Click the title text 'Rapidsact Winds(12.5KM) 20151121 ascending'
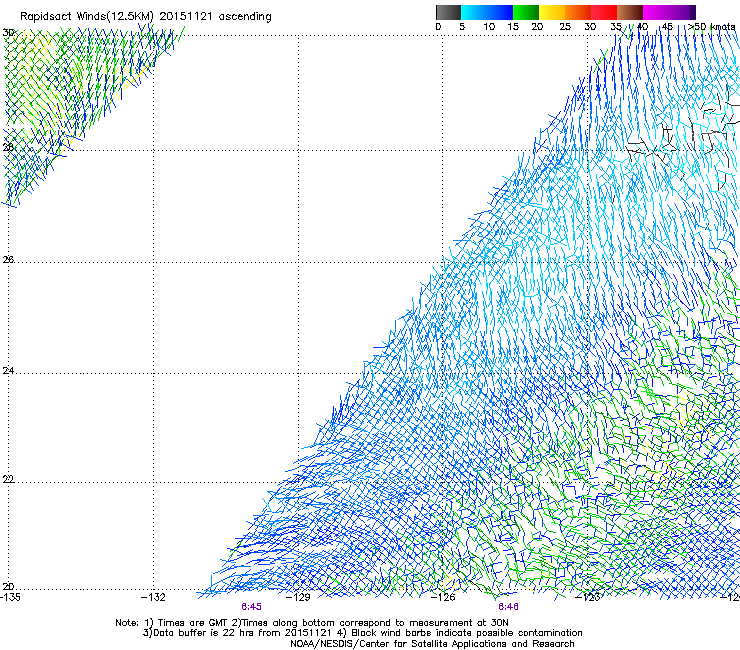The height and width of the screenshot is (650, 740). 146,17
